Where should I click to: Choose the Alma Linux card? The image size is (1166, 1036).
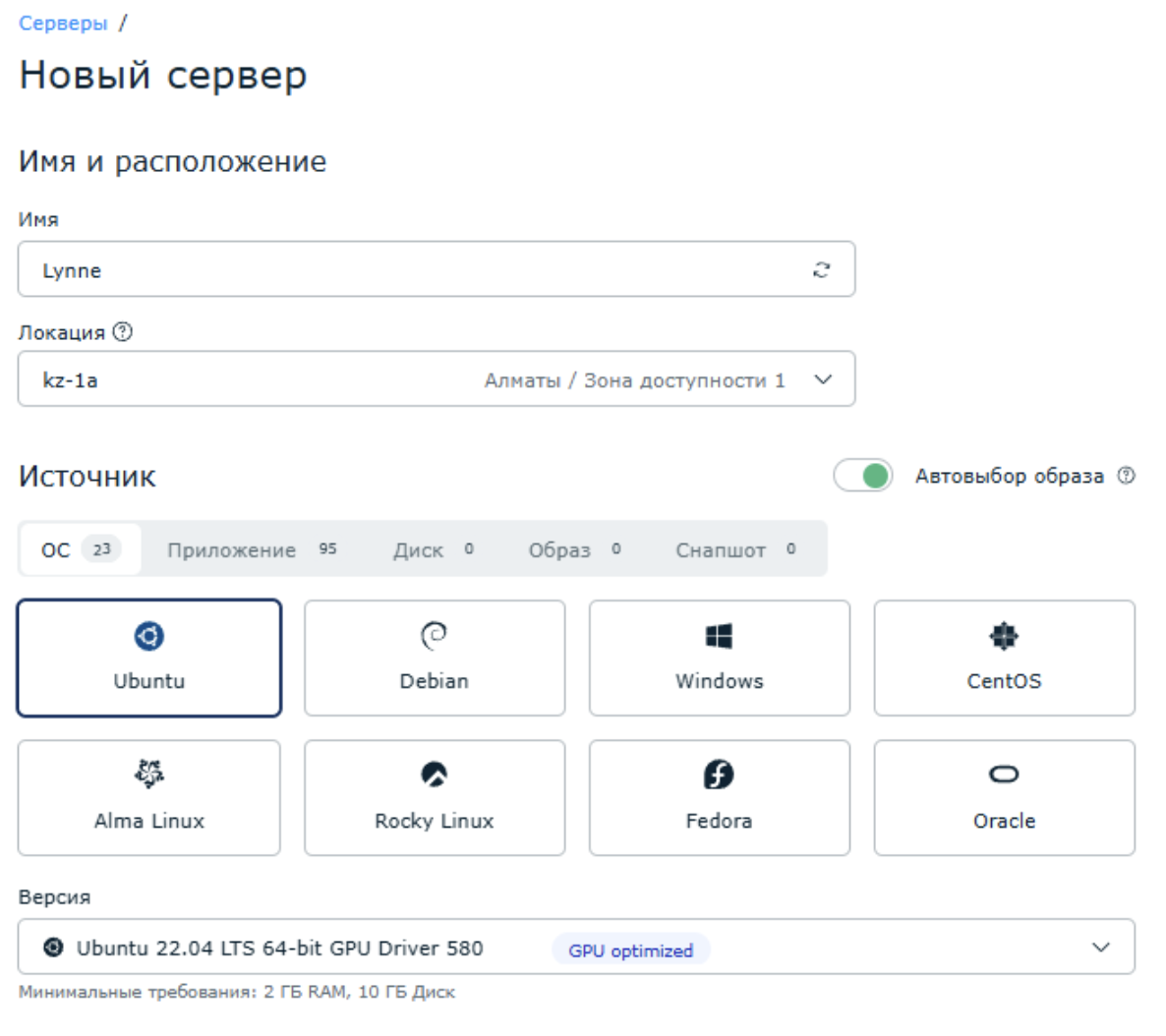tap(149, 797)
